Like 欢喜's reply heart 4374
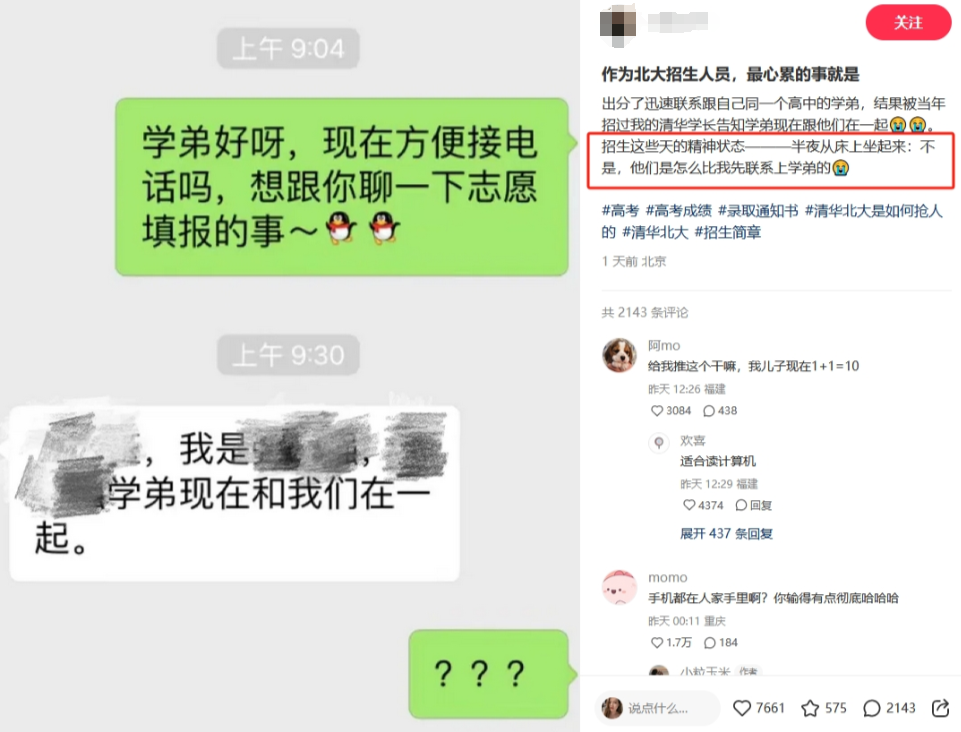 [703, 505]
